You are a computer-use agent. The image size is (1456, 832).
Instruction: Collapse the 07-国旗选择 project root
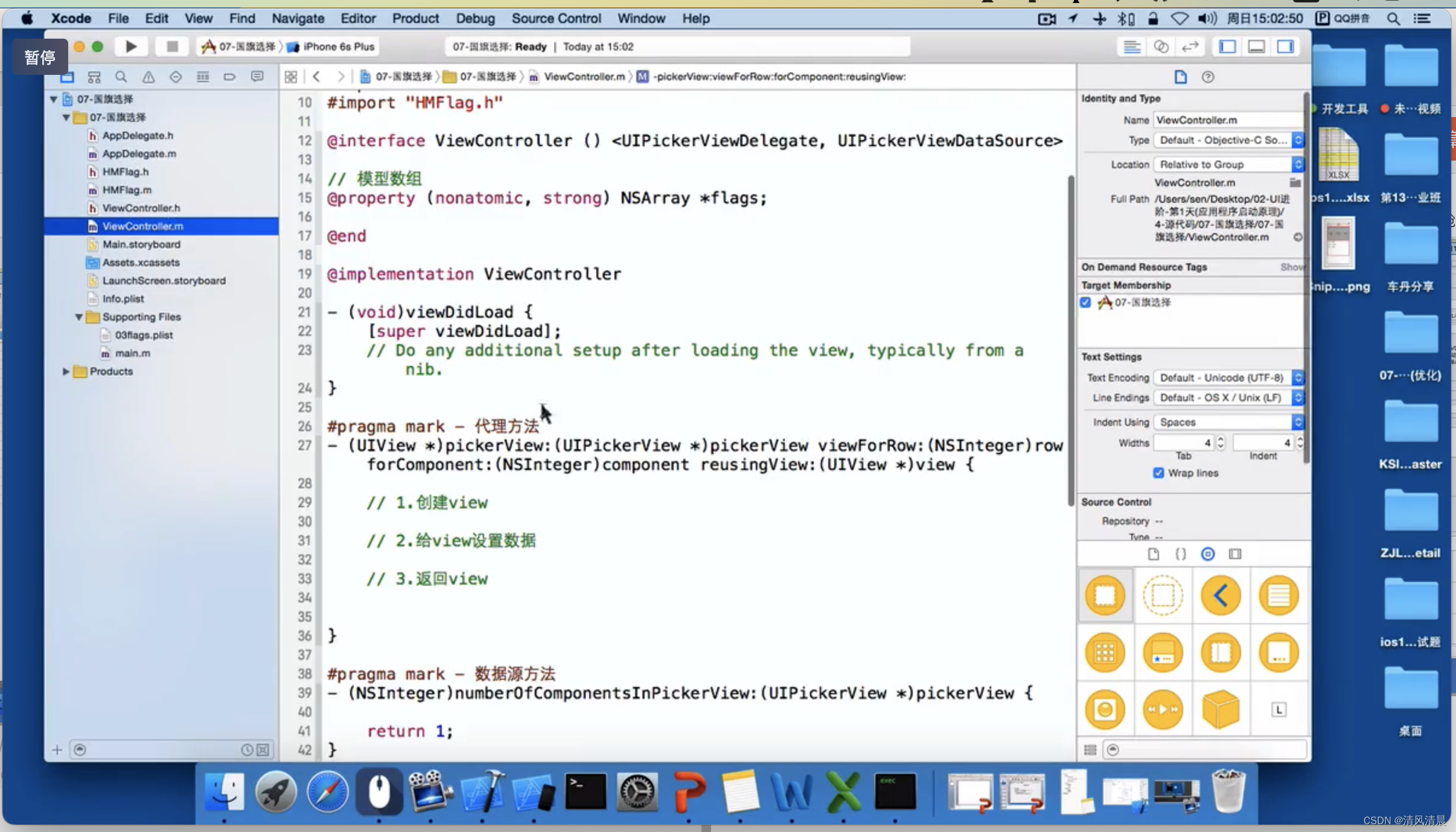[54, 99]
